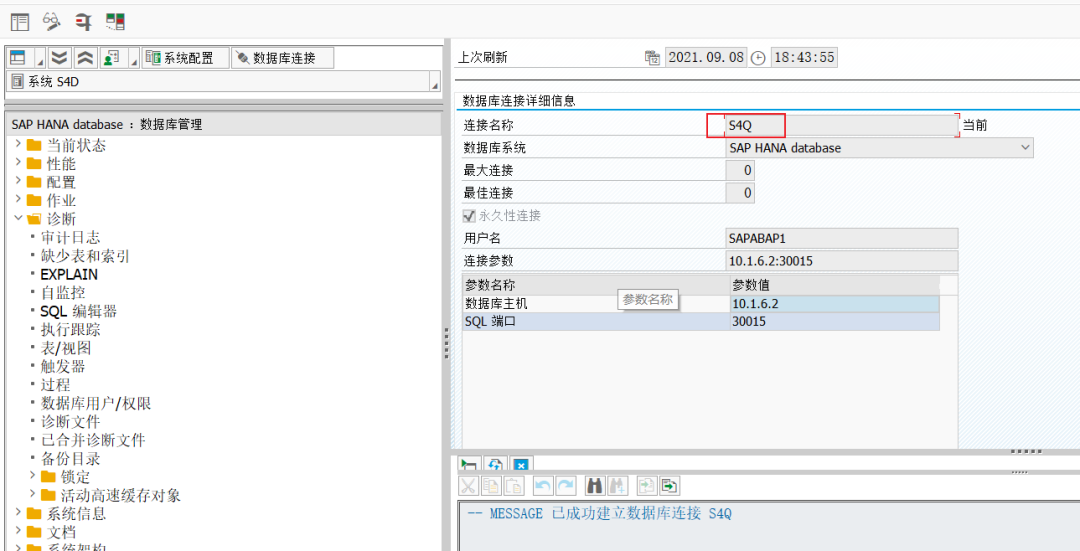
Task: Click the 连接名称 field showing S4Q
Action: [x=842, y=125]
